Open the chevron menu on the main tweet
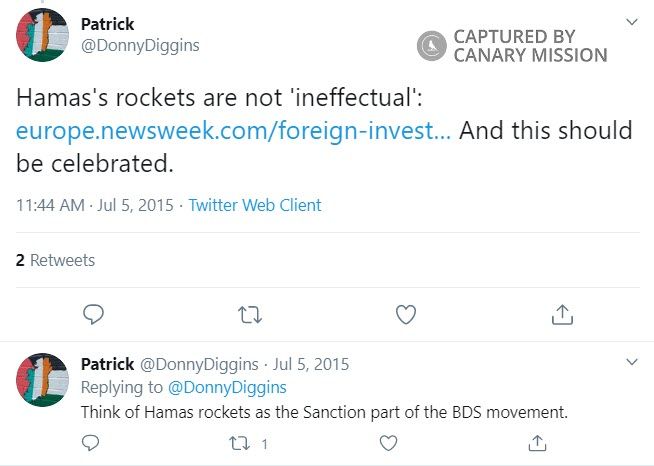 (x=631, y=22)
